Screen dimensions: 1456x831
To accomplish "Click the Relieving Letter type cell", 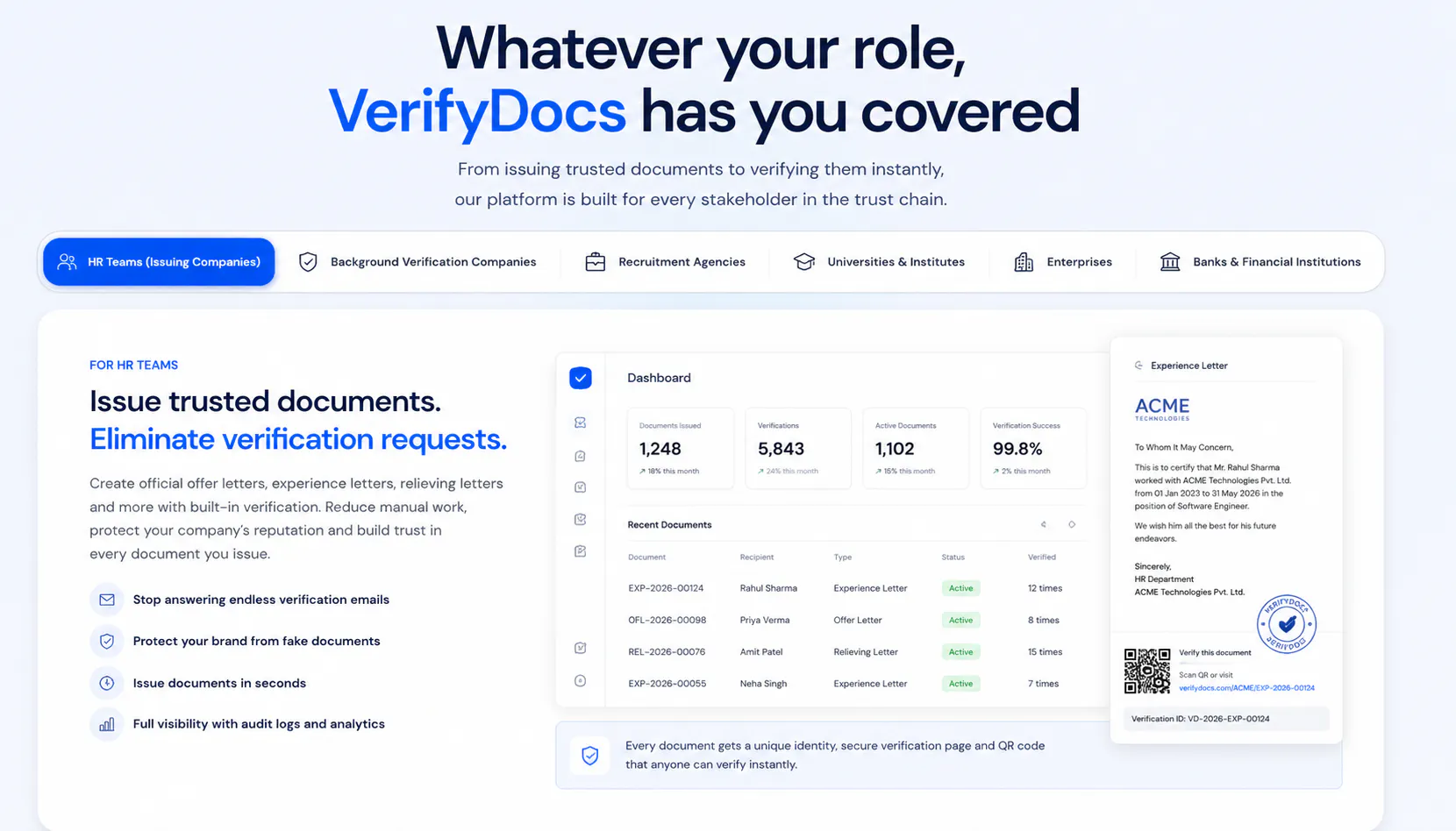I will tap(866, 652).
